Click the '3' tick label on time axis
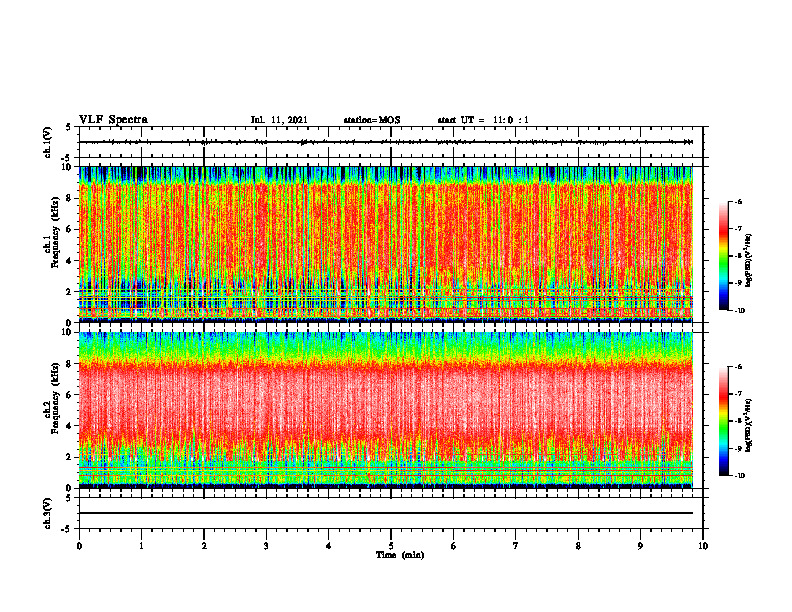This screenshot has height=612, width=792. point(266,546)
